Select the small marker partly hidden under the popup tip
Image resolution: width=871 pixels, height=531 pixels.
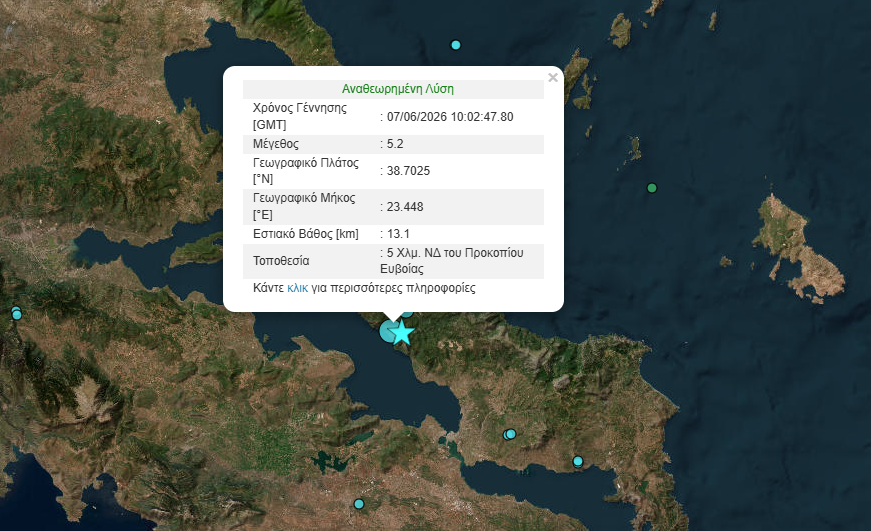point(407,313)
